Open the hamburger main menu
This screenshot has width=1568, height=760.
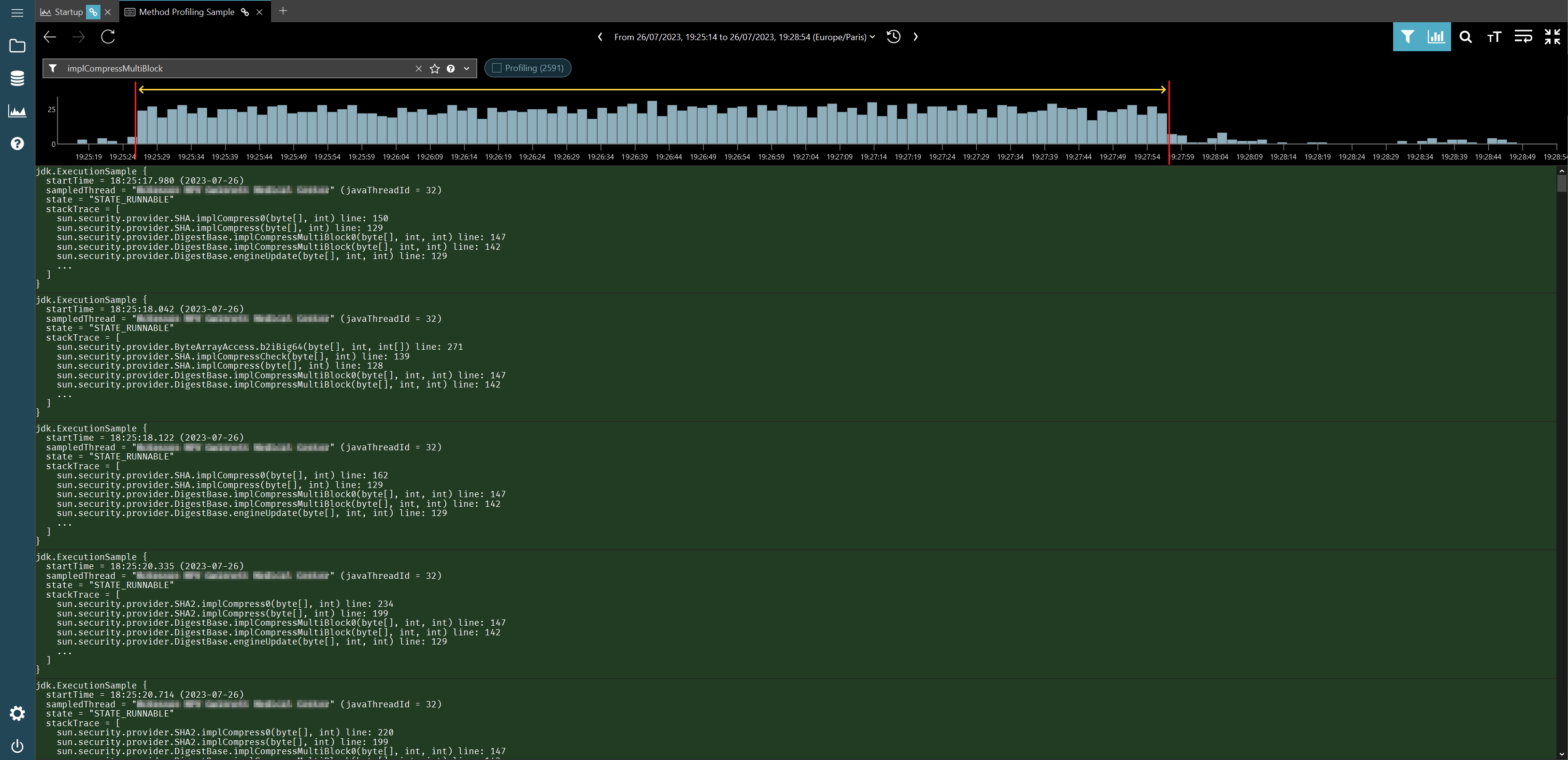(17, 12)
